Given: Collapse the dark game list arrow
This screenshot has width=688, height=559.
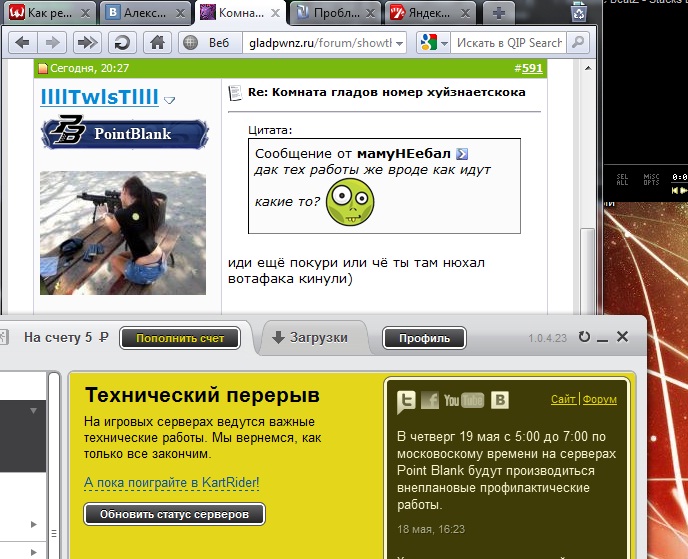Looking at the screenshot, I should 33,411.
